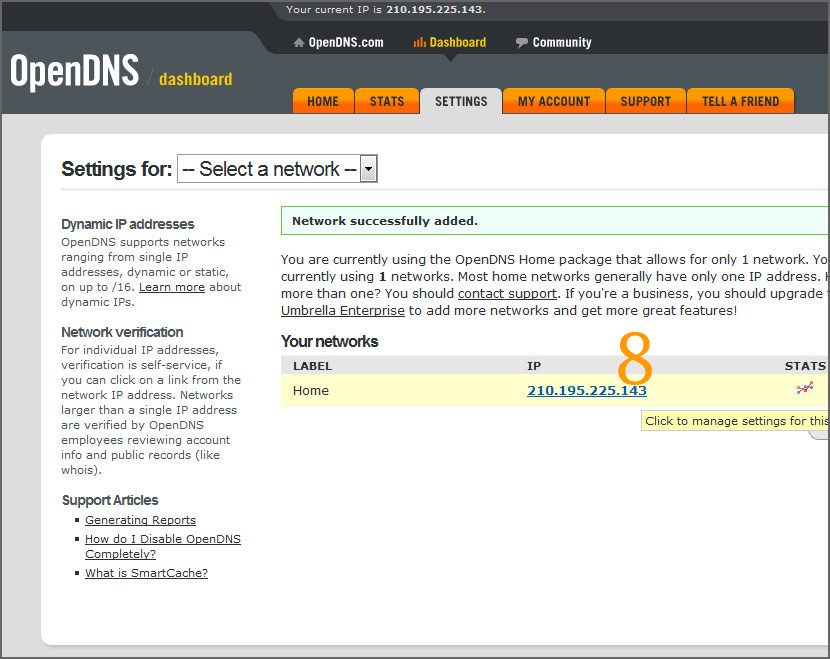This screenshot has width=830, height=659.
Task: Open the Generating Reports article
Action: 140,520
